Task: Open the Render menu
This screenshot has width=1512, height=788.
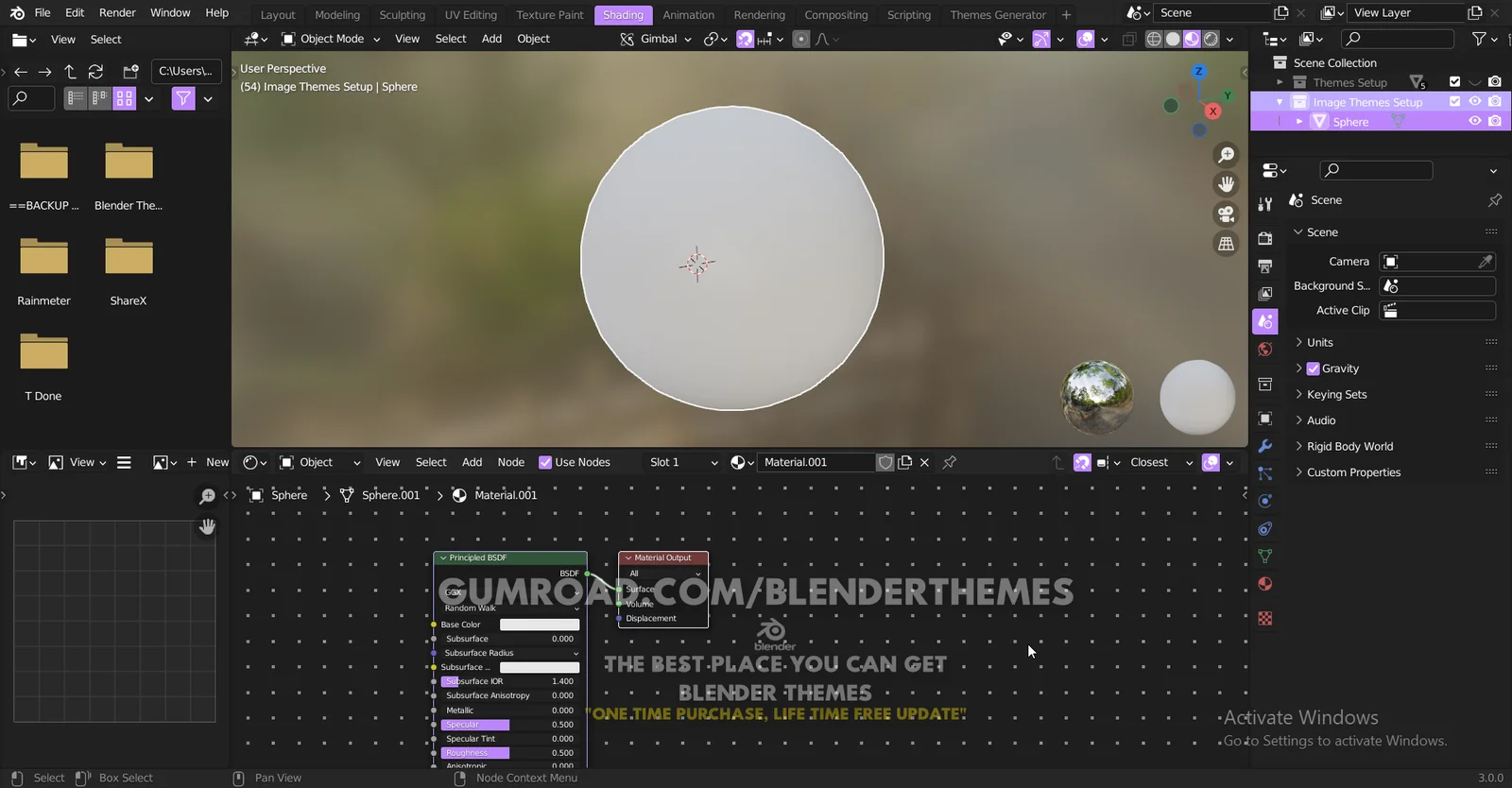Action: point(117,12)
